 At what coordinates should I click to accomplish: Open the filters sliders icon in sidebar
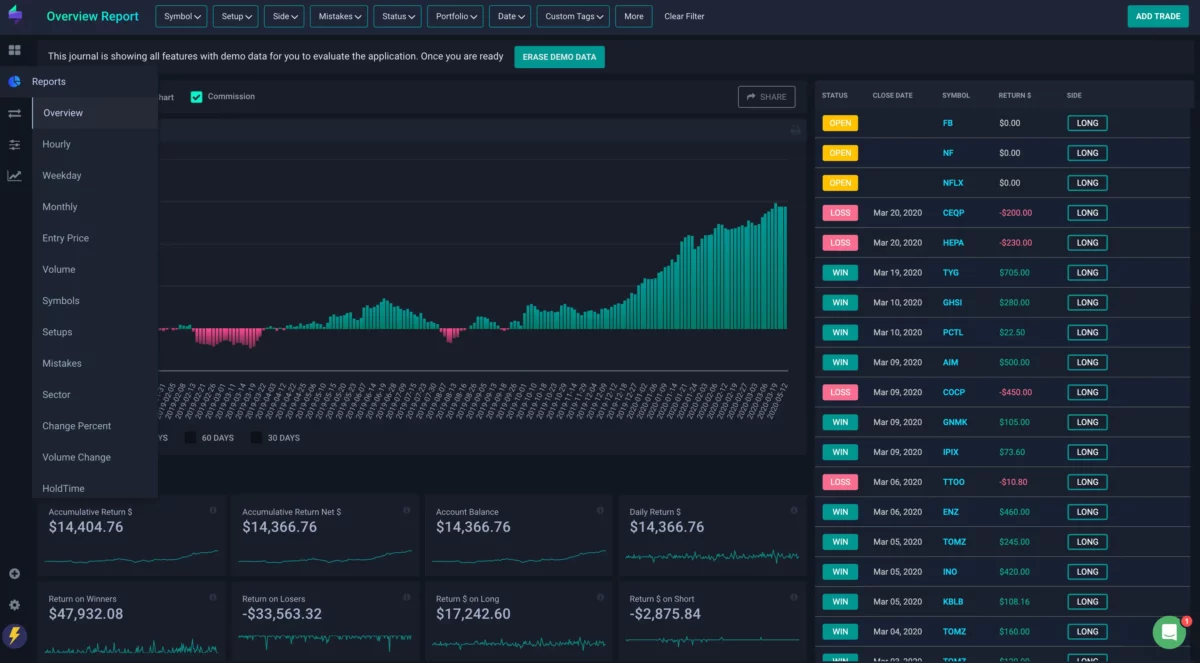click(14, 145)
